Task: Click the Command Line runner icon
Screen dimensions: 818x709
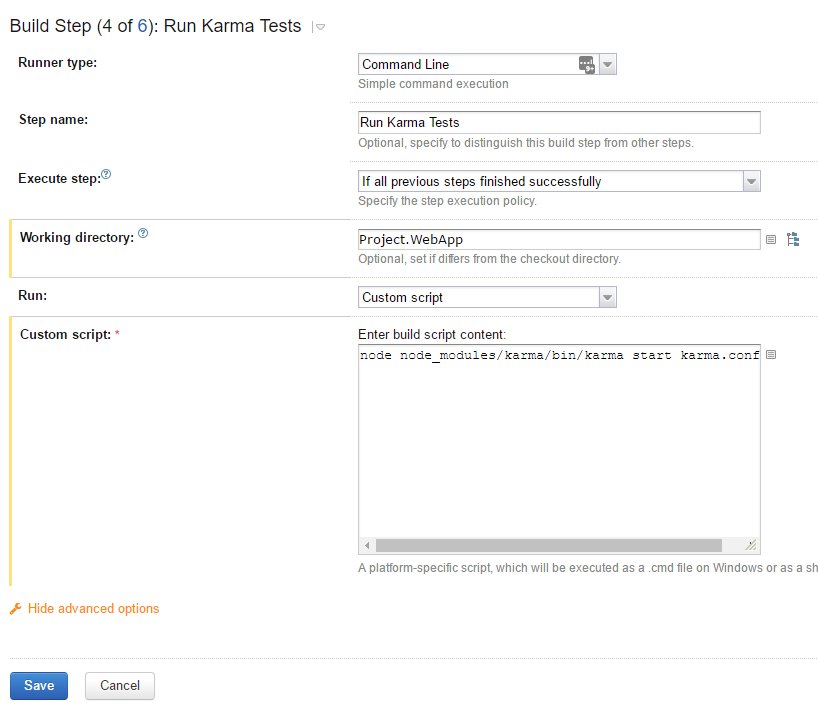Action: click(587, 64)
